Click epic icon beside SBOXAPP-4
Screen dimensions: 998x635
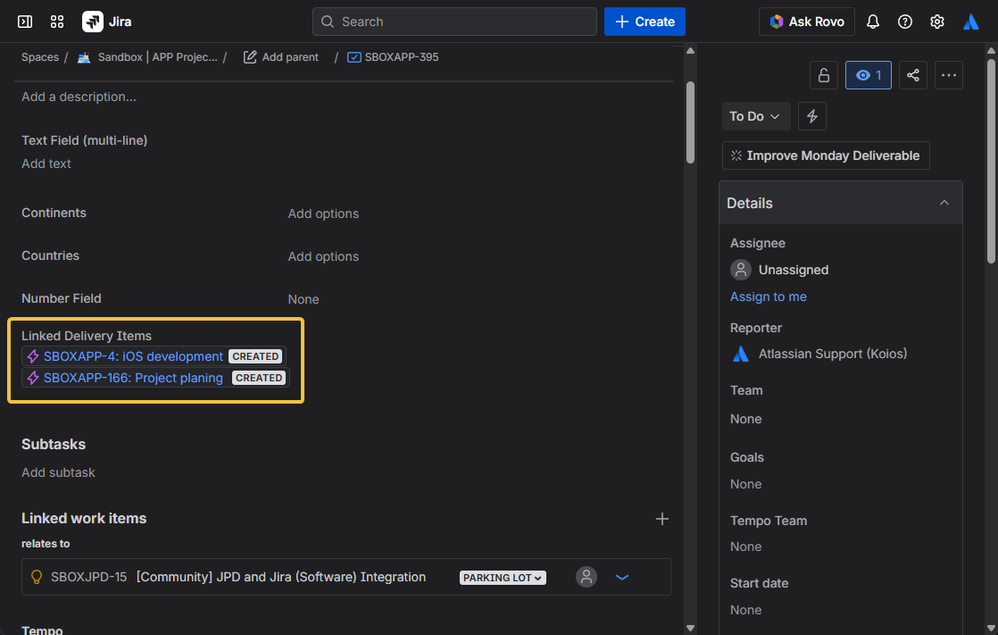33,356
